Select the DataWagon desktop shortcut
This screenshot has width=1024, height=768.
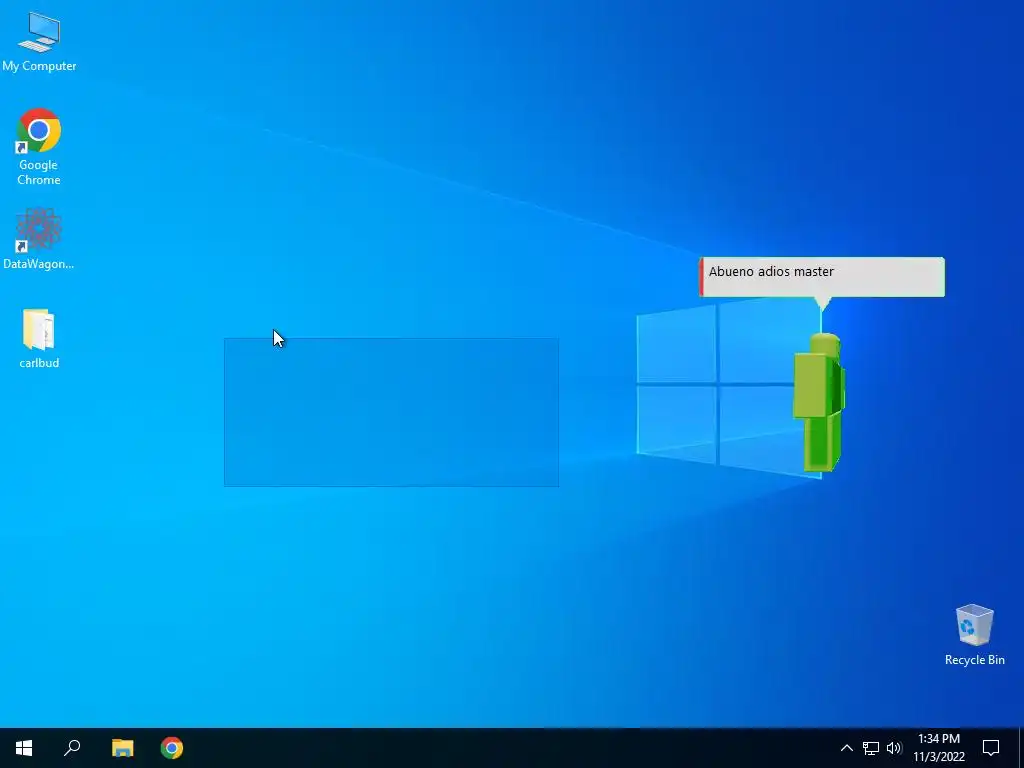tap(39, 238)
